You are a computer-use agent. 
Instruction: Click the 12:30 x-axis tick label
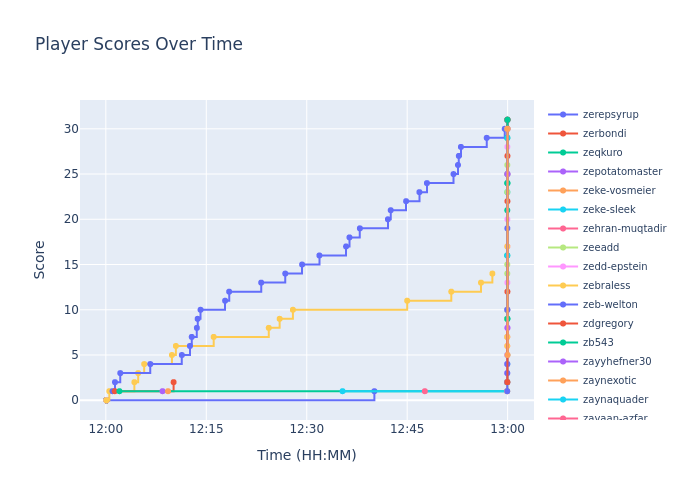coord(306,429)
